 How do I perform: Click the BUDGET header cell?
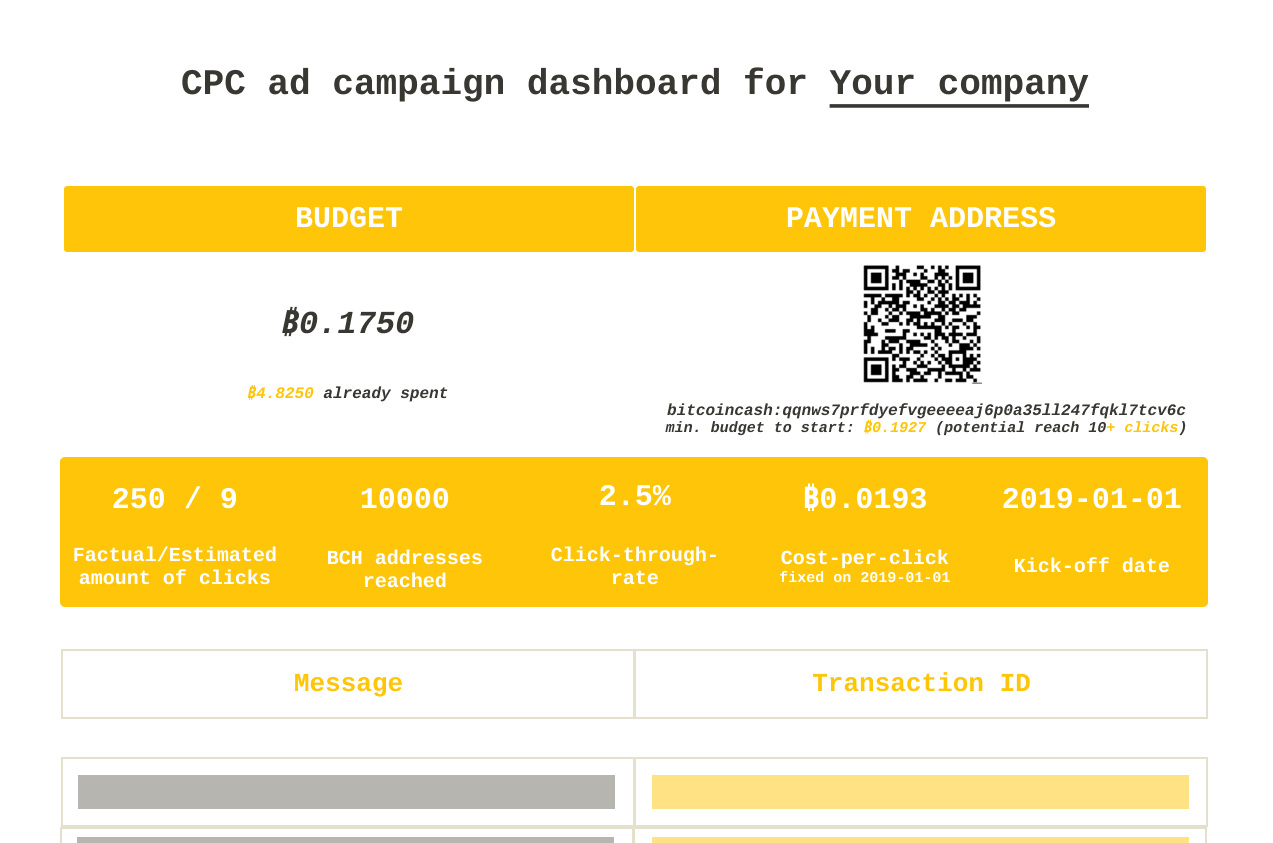pos(348,217)
